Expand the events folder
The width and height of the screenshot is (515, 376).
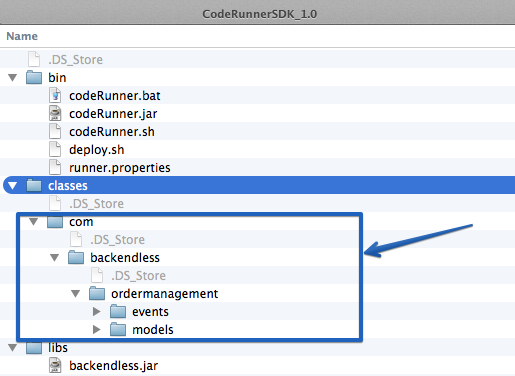click(97, 312)
